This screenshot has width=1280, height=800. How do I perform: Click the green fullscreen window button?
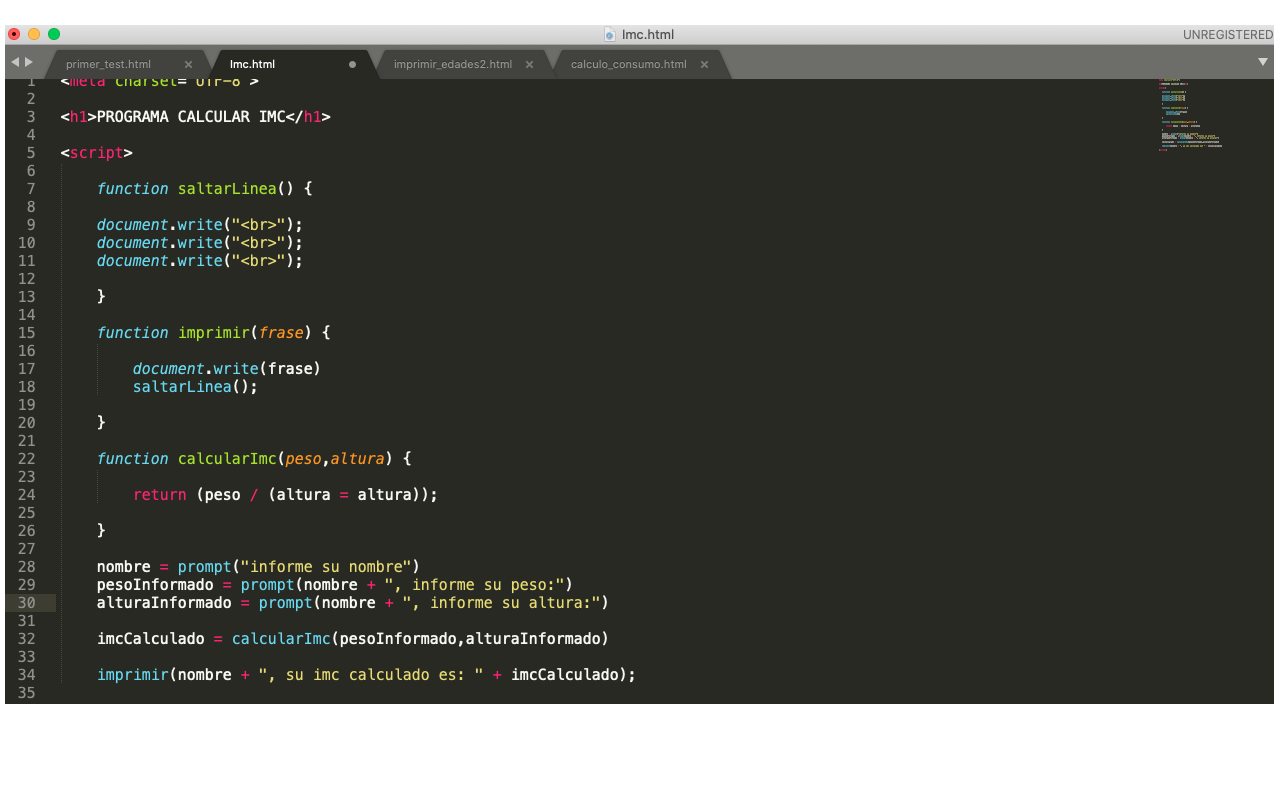(54, 34)
